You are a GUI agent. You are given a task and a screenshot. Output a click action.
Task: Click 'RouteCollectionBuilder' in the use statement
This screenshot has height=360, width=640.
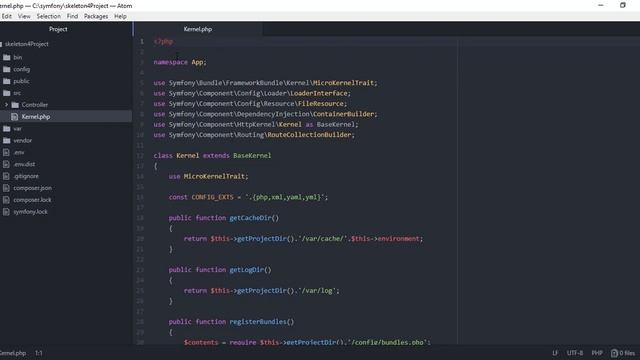pyautogui.click(x=309, y=135)
